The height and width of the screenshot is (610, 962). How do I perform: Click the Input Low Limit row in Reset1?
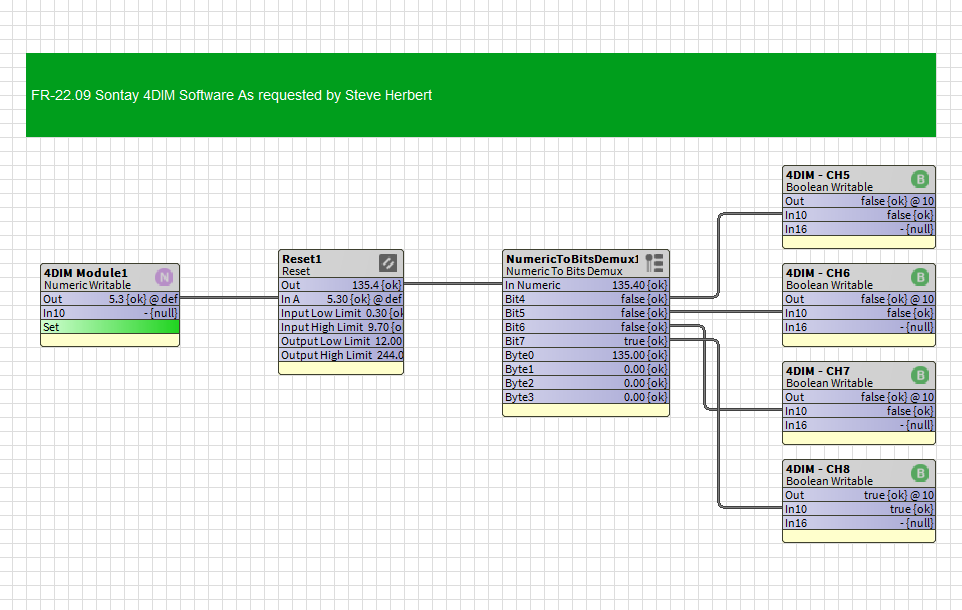(x=341, y=313)
